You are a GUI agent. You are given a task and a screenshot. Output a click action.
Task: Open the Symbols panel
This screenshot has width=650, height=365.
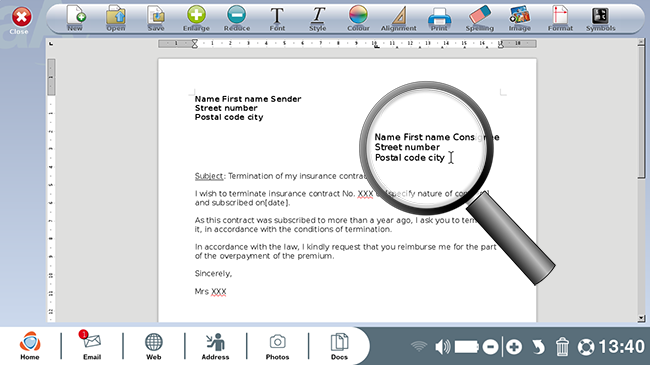point(600,19)
